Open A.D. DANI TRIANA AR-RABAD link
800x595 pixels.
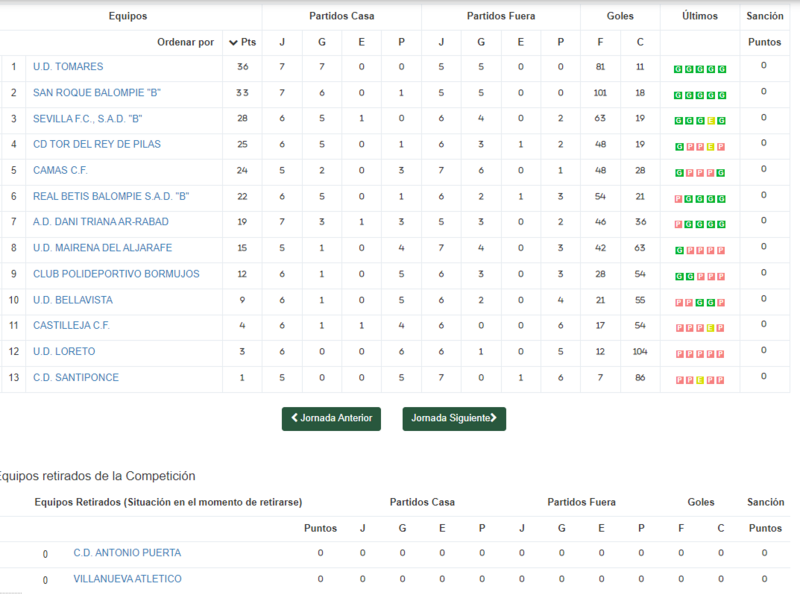101,222
